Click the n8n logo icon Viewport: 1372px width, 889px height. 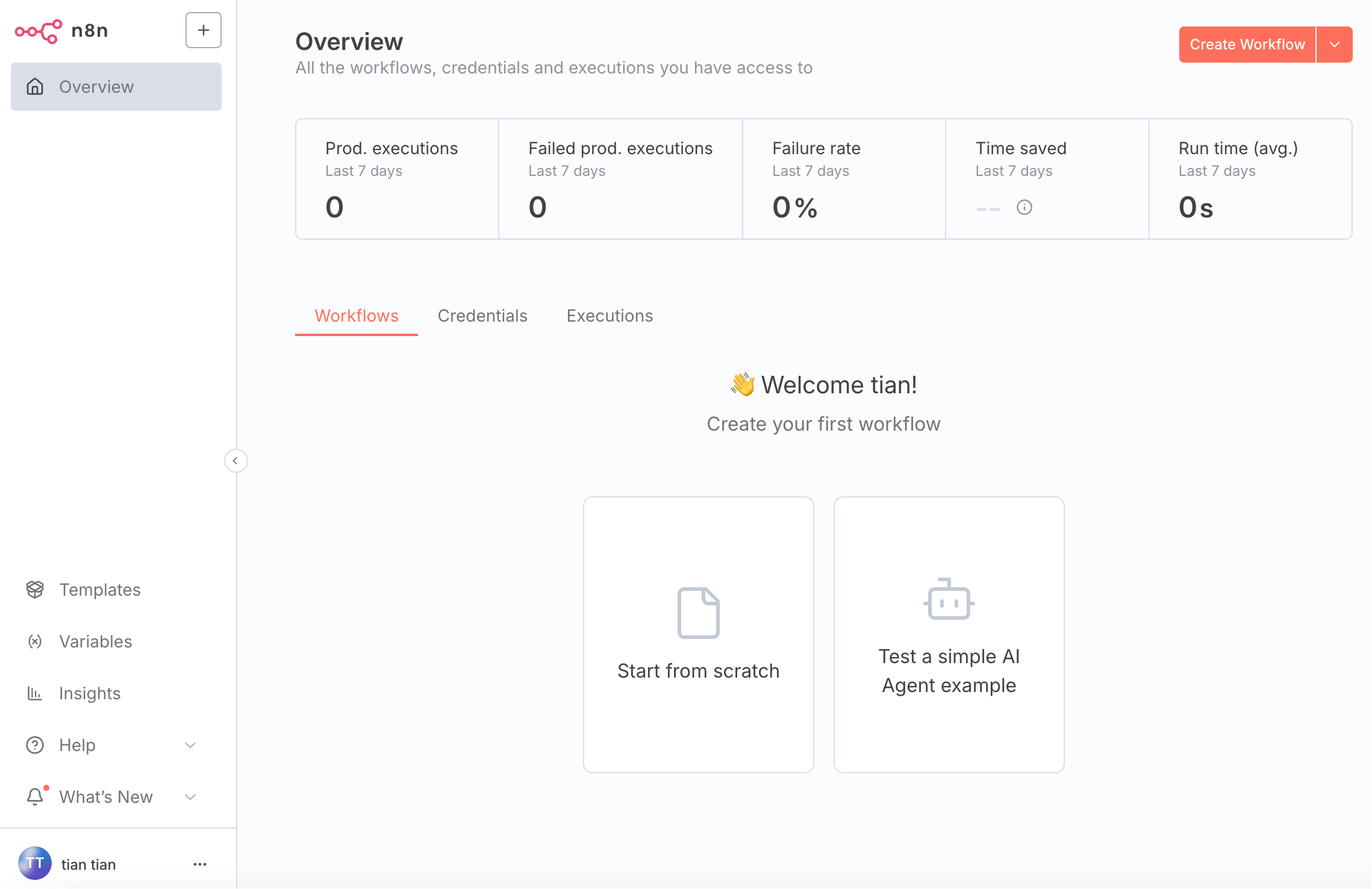point(38,31)
